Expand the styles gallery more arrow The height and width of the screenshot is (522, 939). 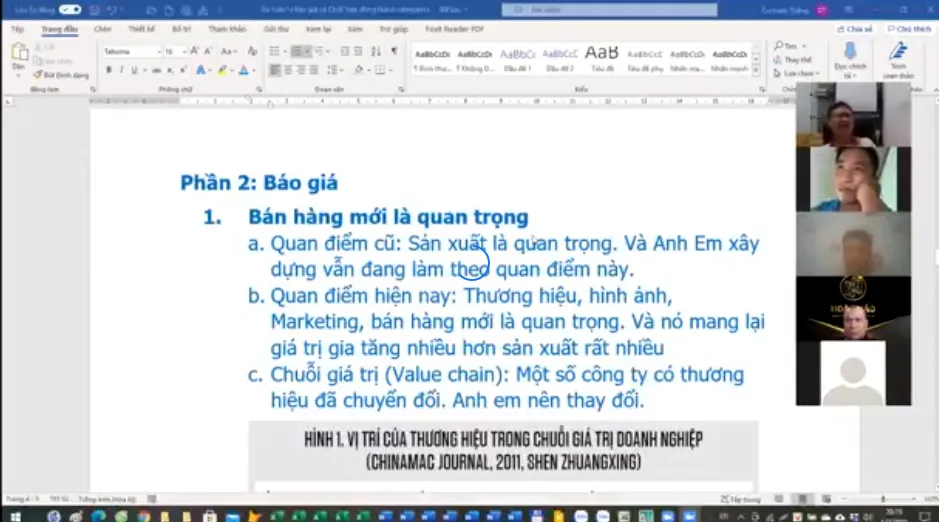pyautogui.click(x=757, y=69)
